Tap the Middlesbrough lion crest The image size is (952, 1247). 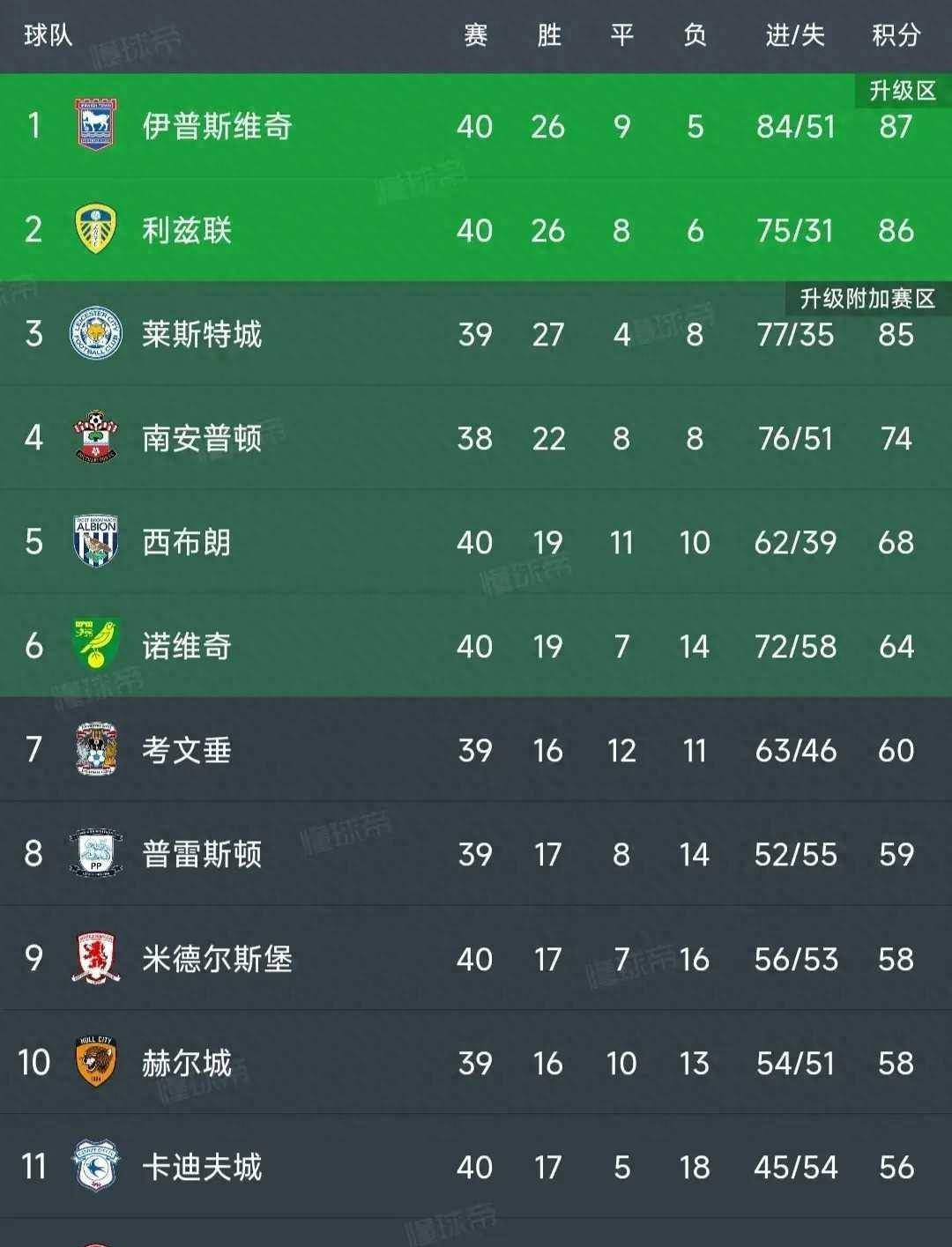point(96,958)
